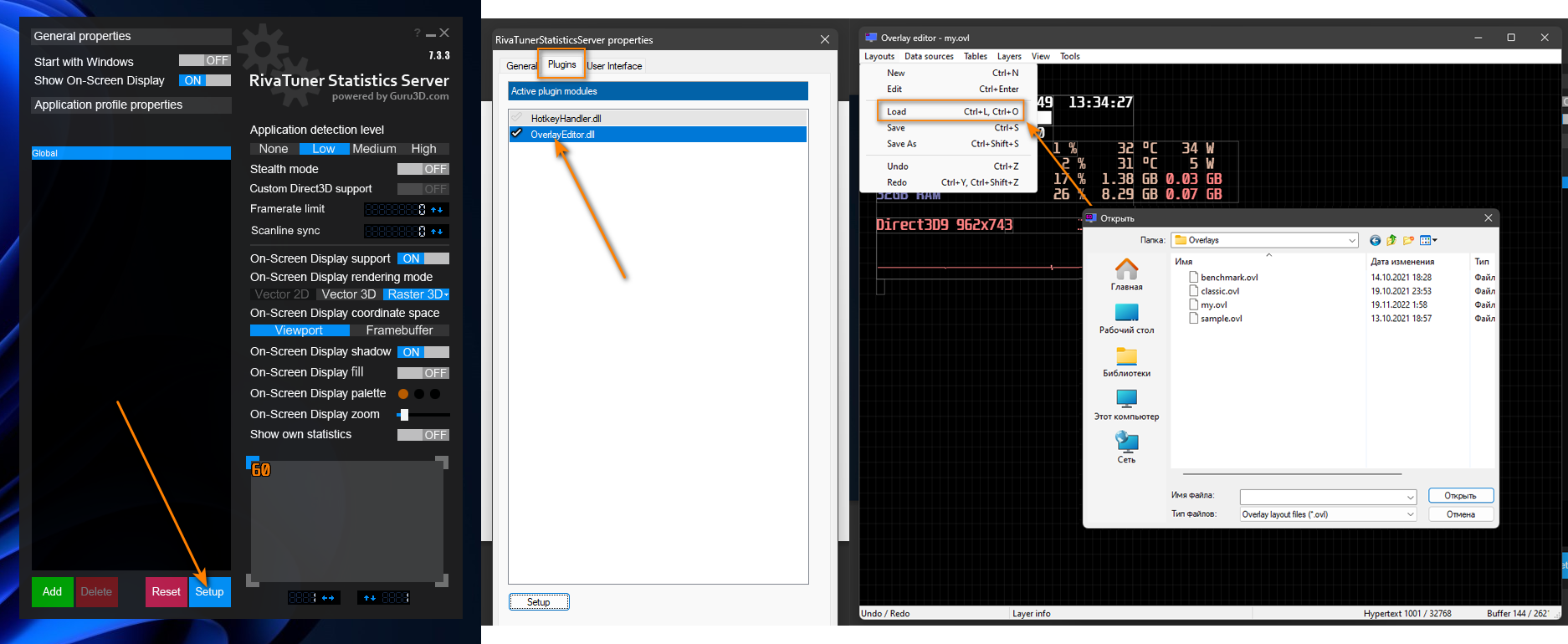The image size is (1568, 644).
Task: Click the back arrow icon in the Открыть dialog
Action: [1375, 240]
